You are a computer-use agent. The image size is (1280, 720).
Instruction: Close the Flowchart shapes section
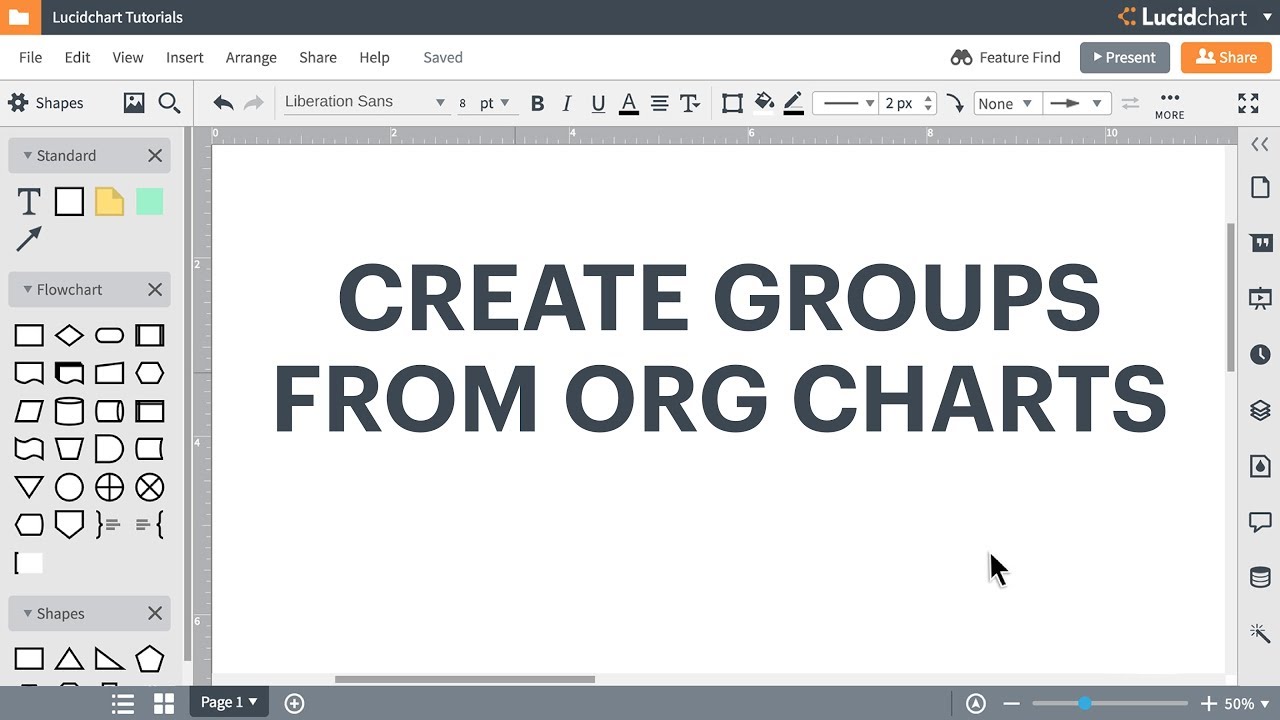[x=155, y=289]
